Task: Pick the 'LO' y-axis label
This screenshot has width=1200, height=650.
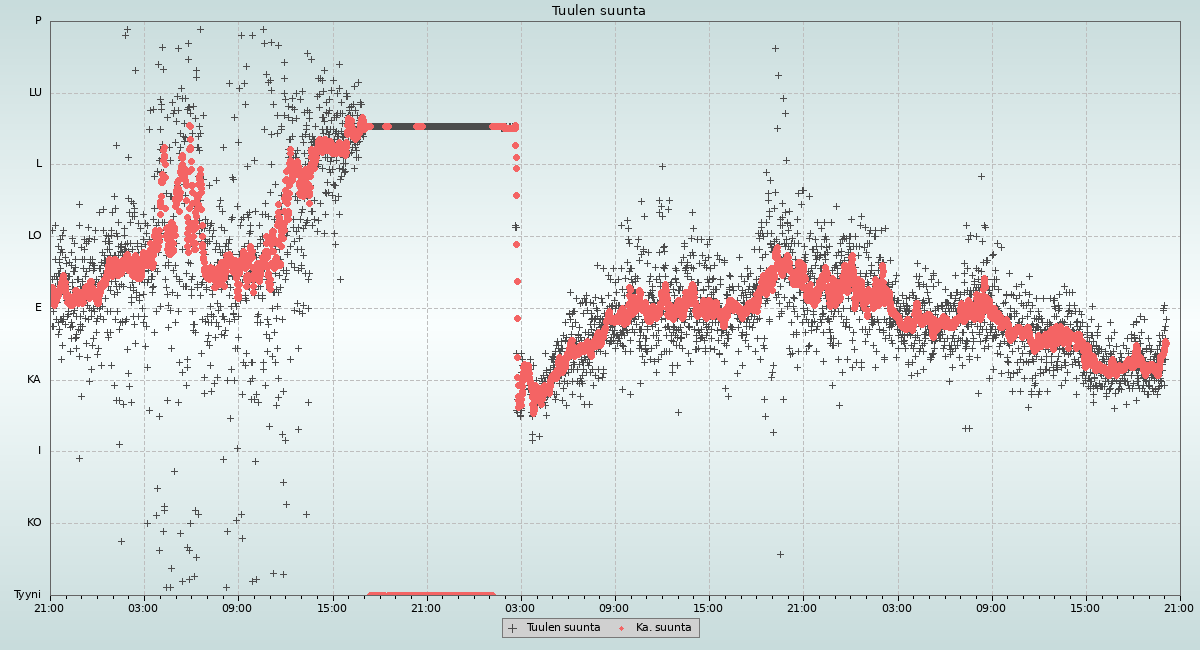Action: coord(35,236)
